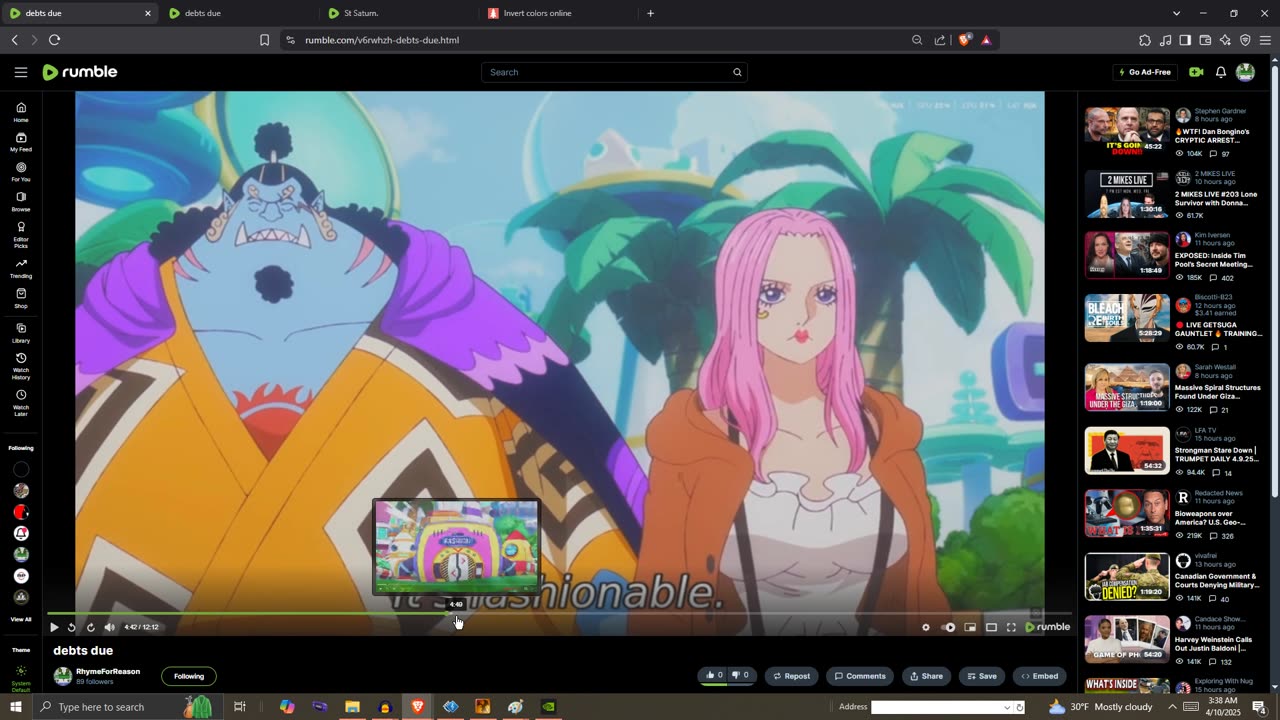This screenshot has height=720, width=1280.
Task: Open Task View on the taskbar
Action: click(x=240, y=707)
